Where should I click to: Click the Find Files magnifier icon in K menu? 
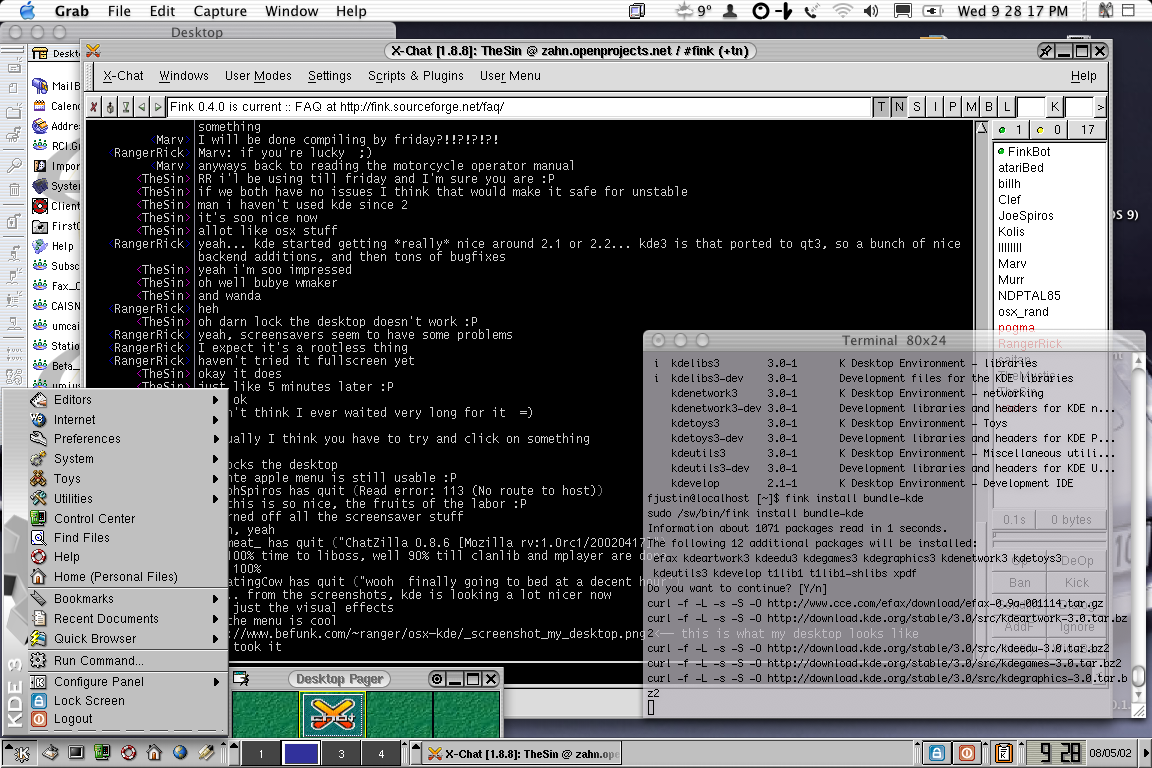click(x=39, y=537)
